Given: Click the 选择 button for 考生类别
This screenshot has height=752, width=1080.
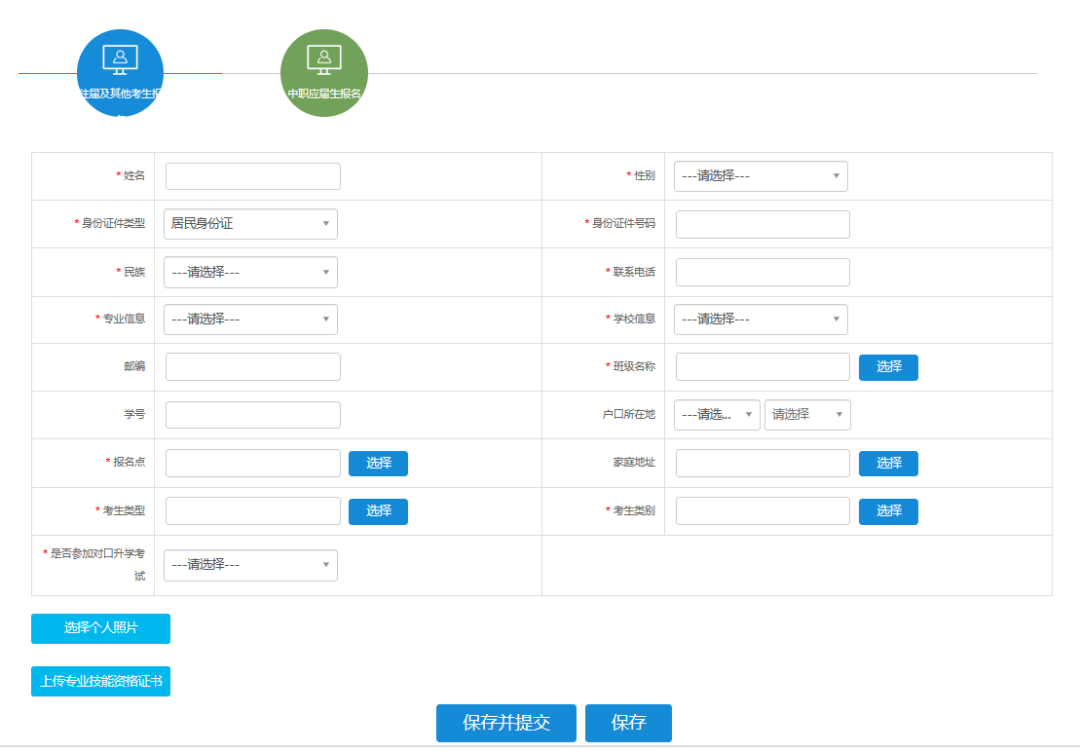Looking at the screenshot, I should click(888, 511).
